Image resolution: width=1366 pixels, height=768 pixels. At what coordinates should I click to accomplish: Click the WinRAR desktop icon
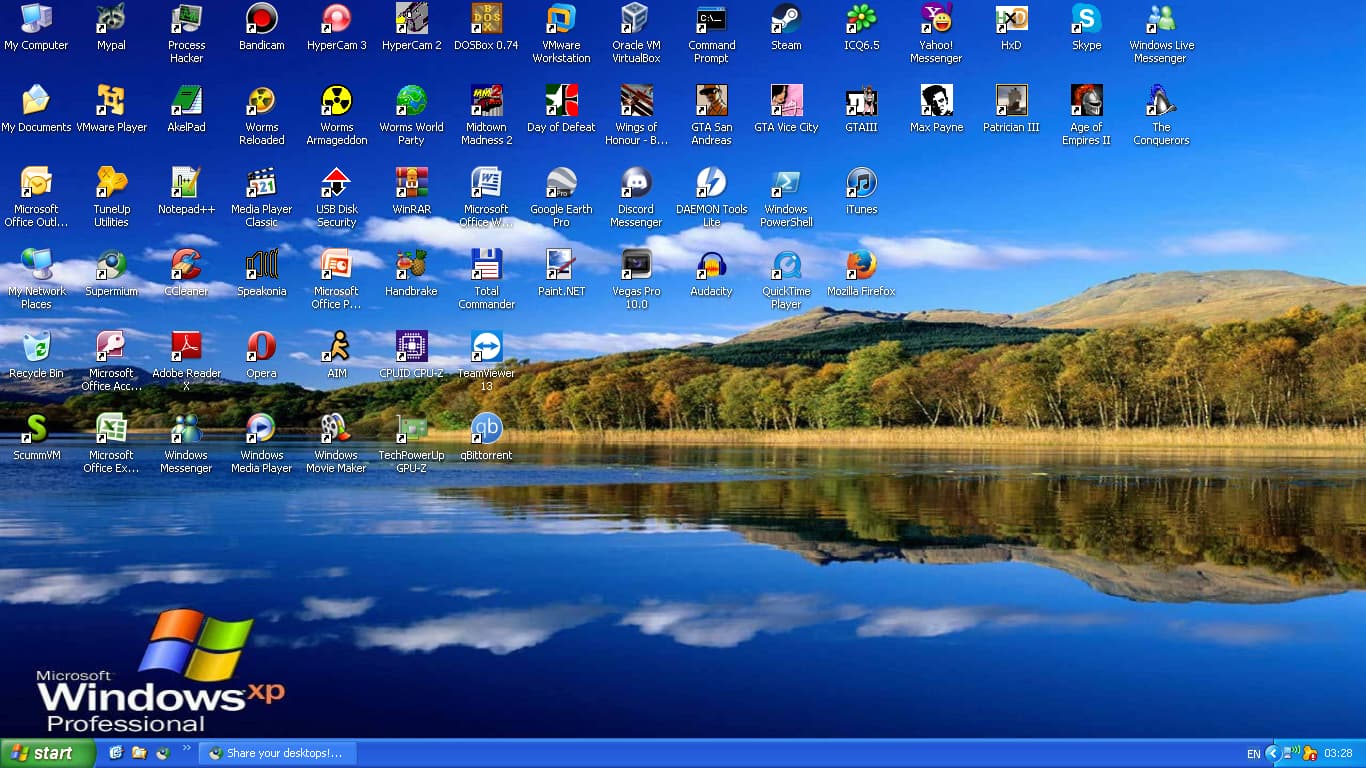pyautogui.click(x=411, y=184)
